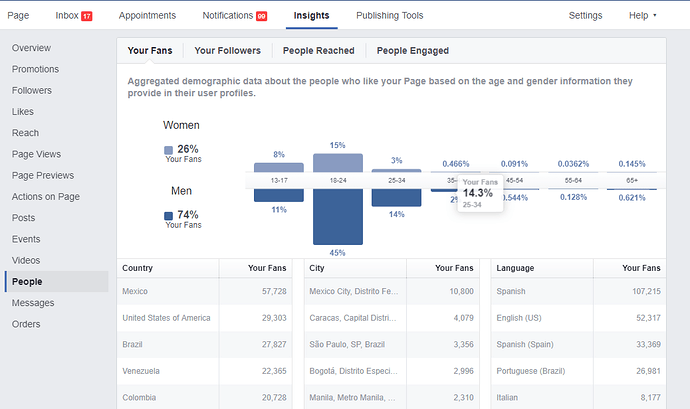Image resolution: width=690 pixels, height=409 pixels.
Task: Go to Page Views in sidebar
Action: click(x=36, y=154)
